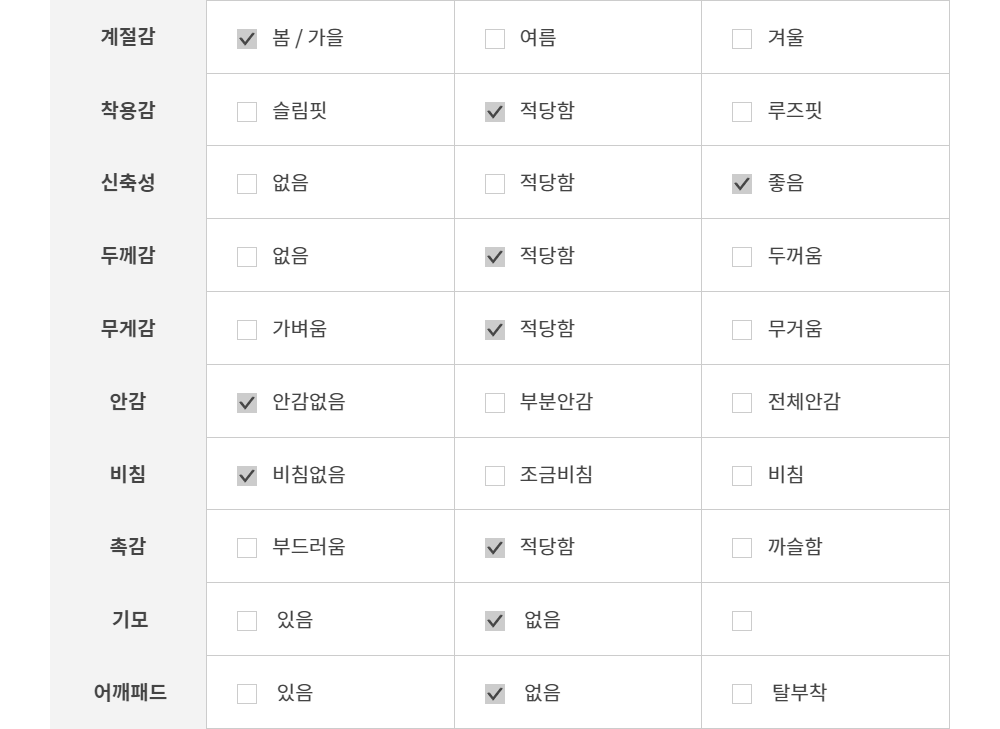Viewport: 1000px width, 729px height.
Task: Select the 가벼움 weight checkbox
Action: (x=247, y=330)
